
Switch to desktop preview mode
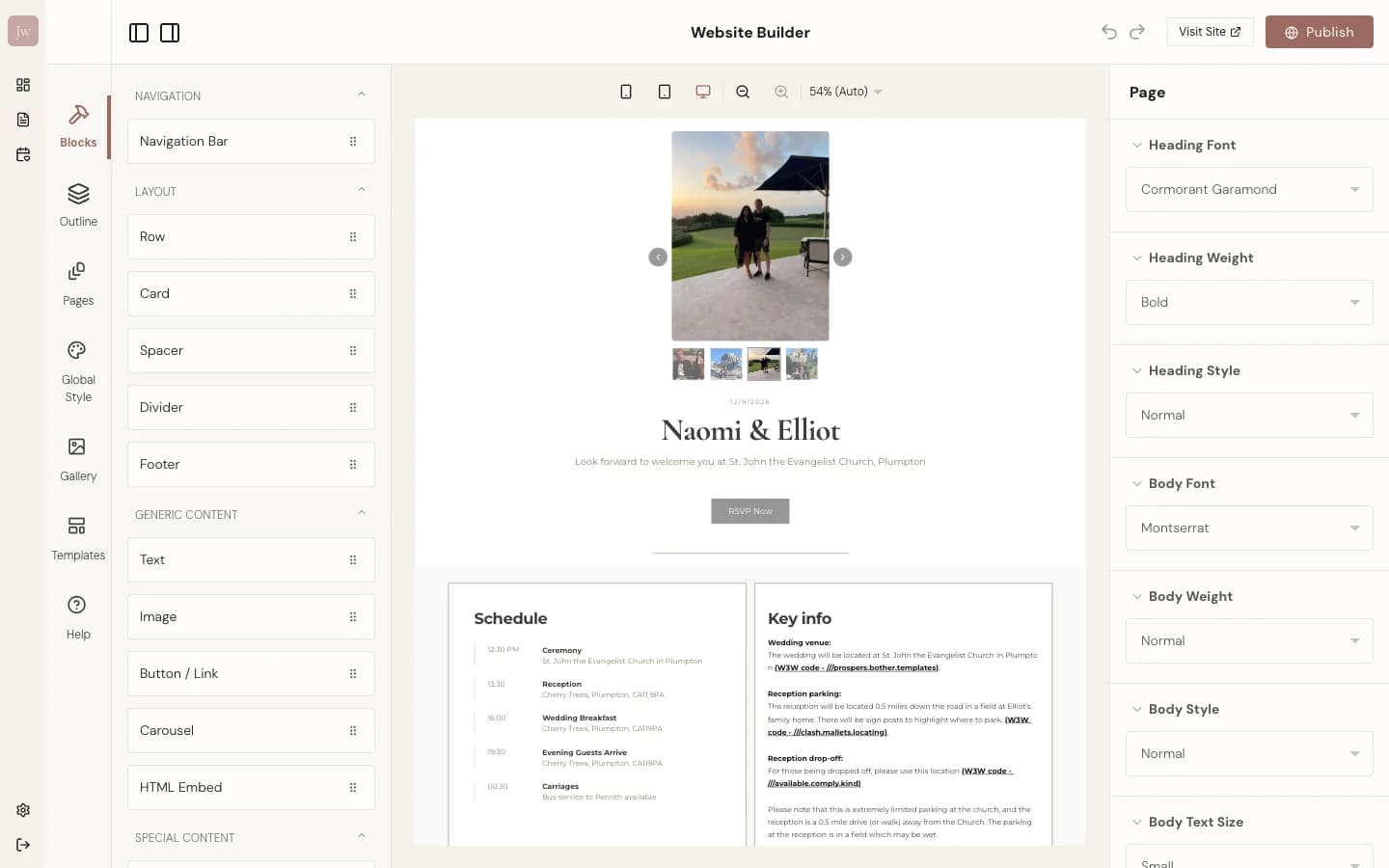[702, 91]
